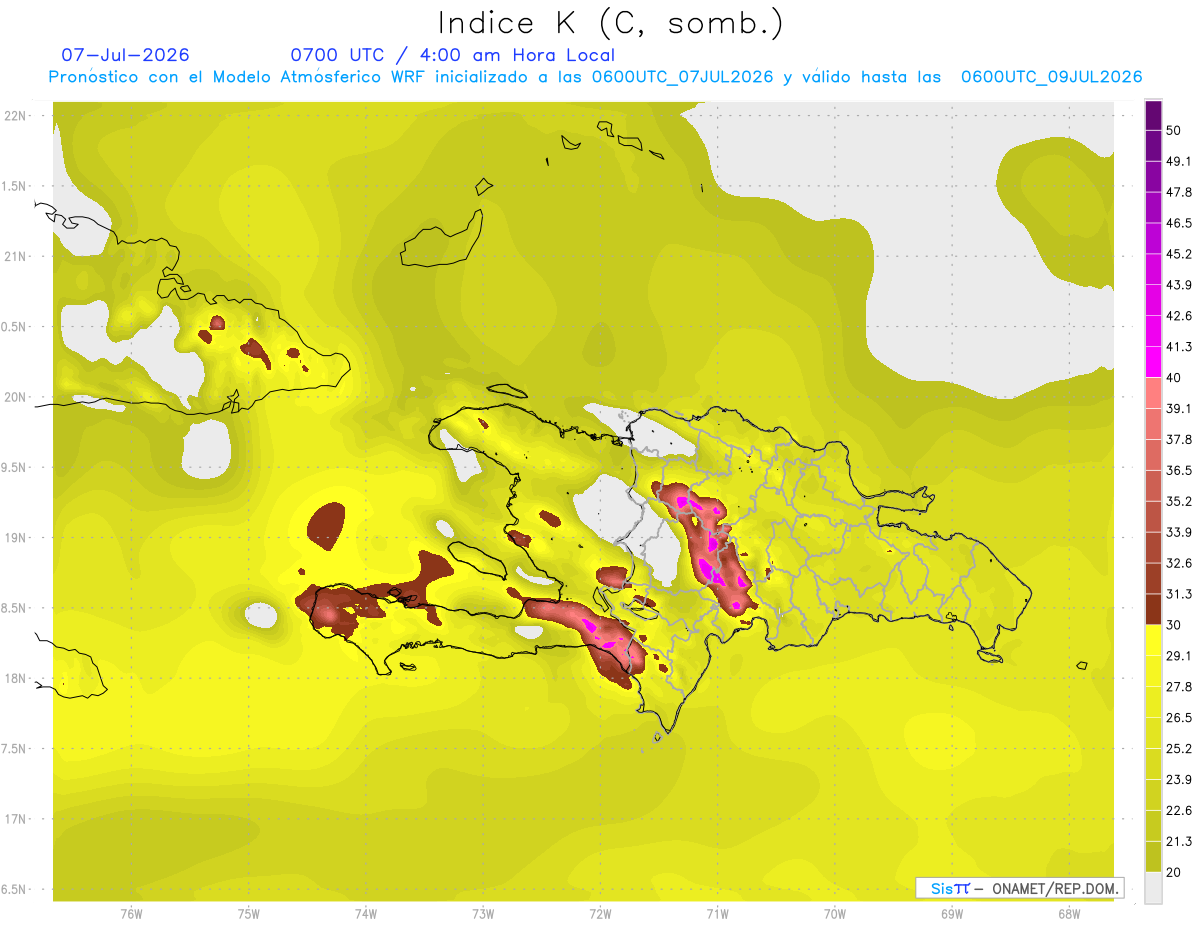The height and width of the screenshot is (927, 1200).
Task: Select the "Pronostico con el Modelo Atmosferico WRF" line
Action: tap(595, 77)
